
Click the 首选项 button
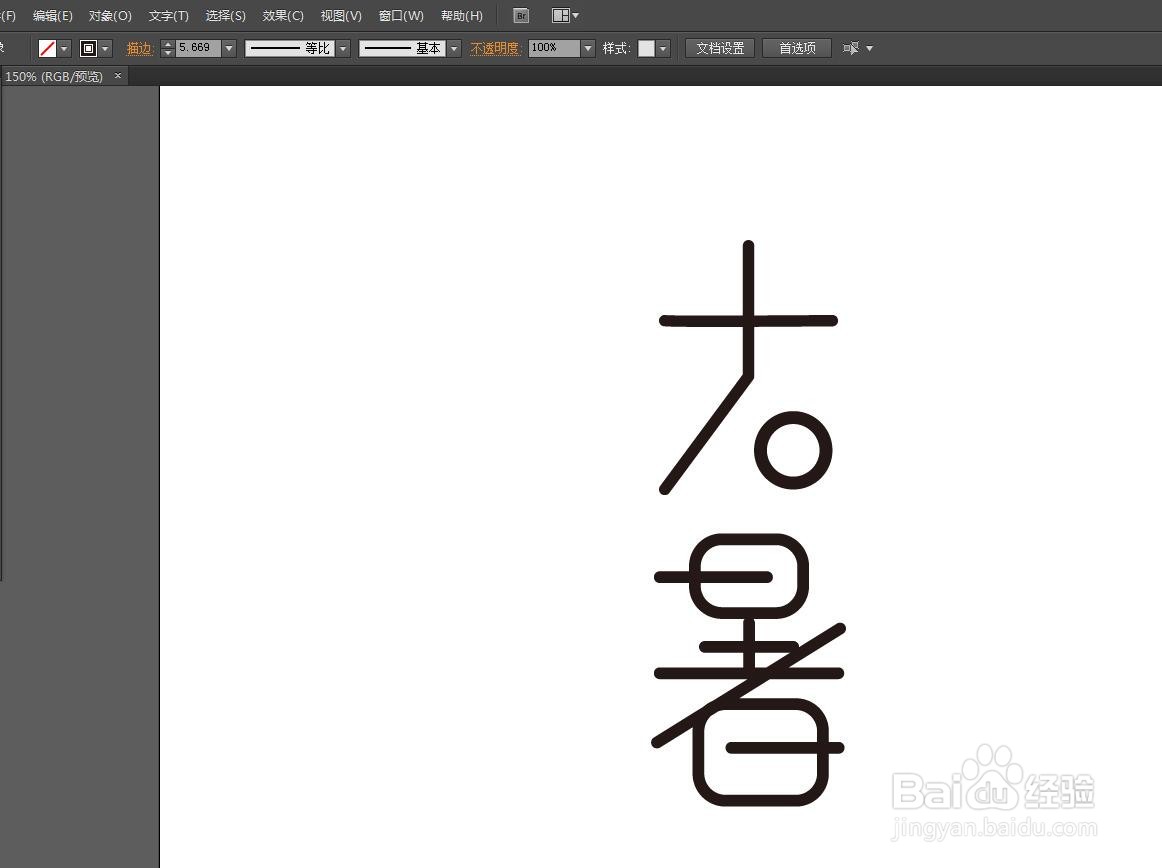tap(797, 48)
